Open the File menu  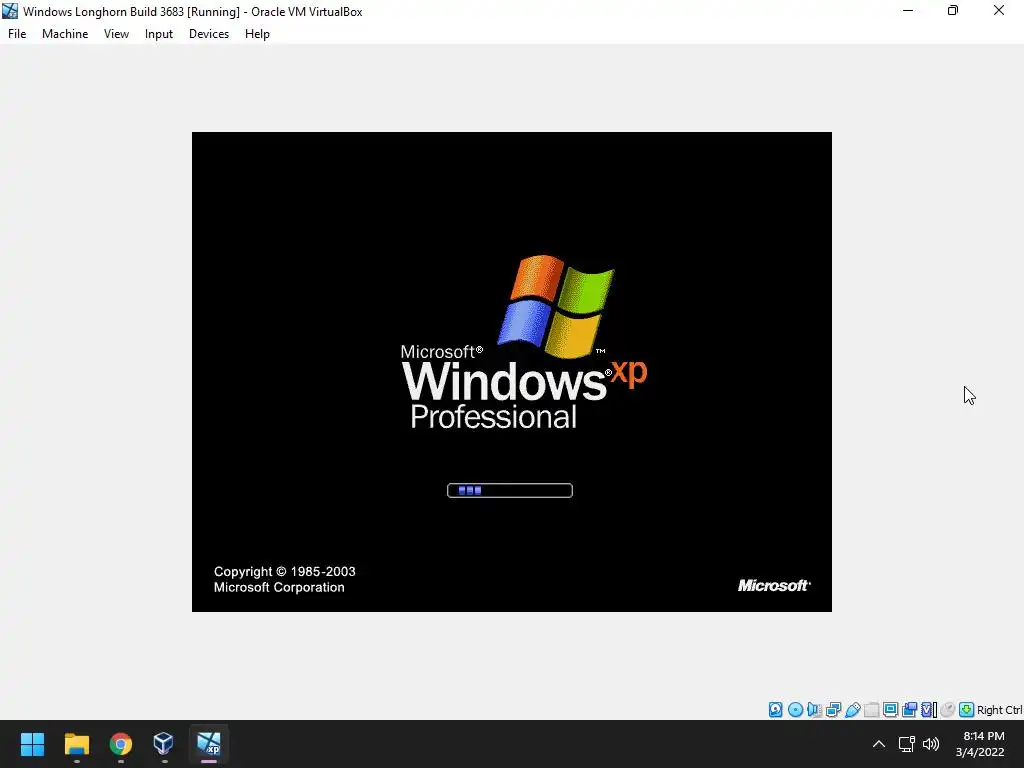[x=17, y=34]
